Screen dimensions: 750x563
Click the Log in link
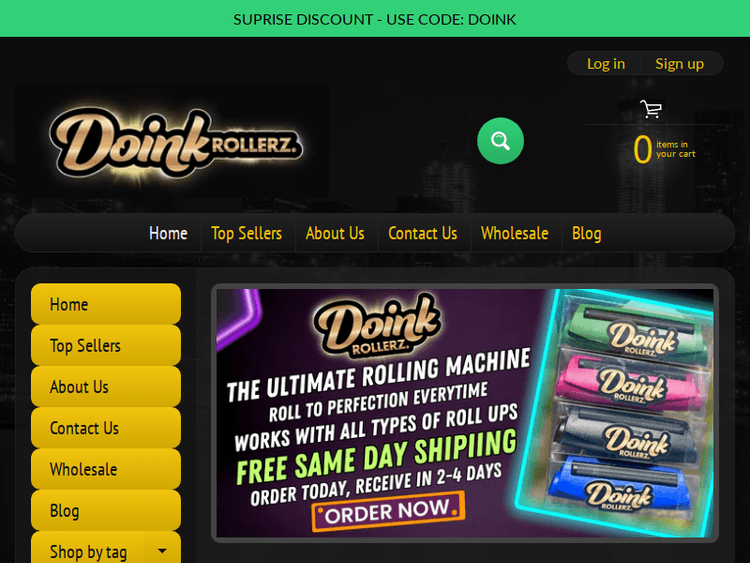pyautogui.click(x=606, y=64)
